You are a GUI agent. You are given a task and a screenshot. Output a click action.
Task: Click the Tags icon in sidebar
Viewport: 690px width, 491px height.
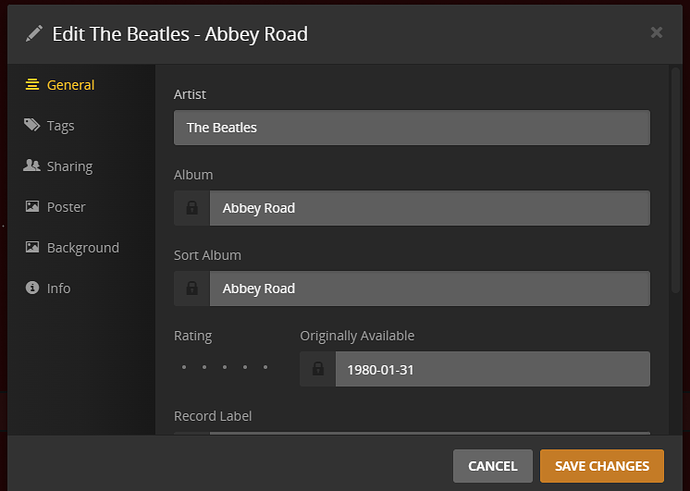click(32, 126)
